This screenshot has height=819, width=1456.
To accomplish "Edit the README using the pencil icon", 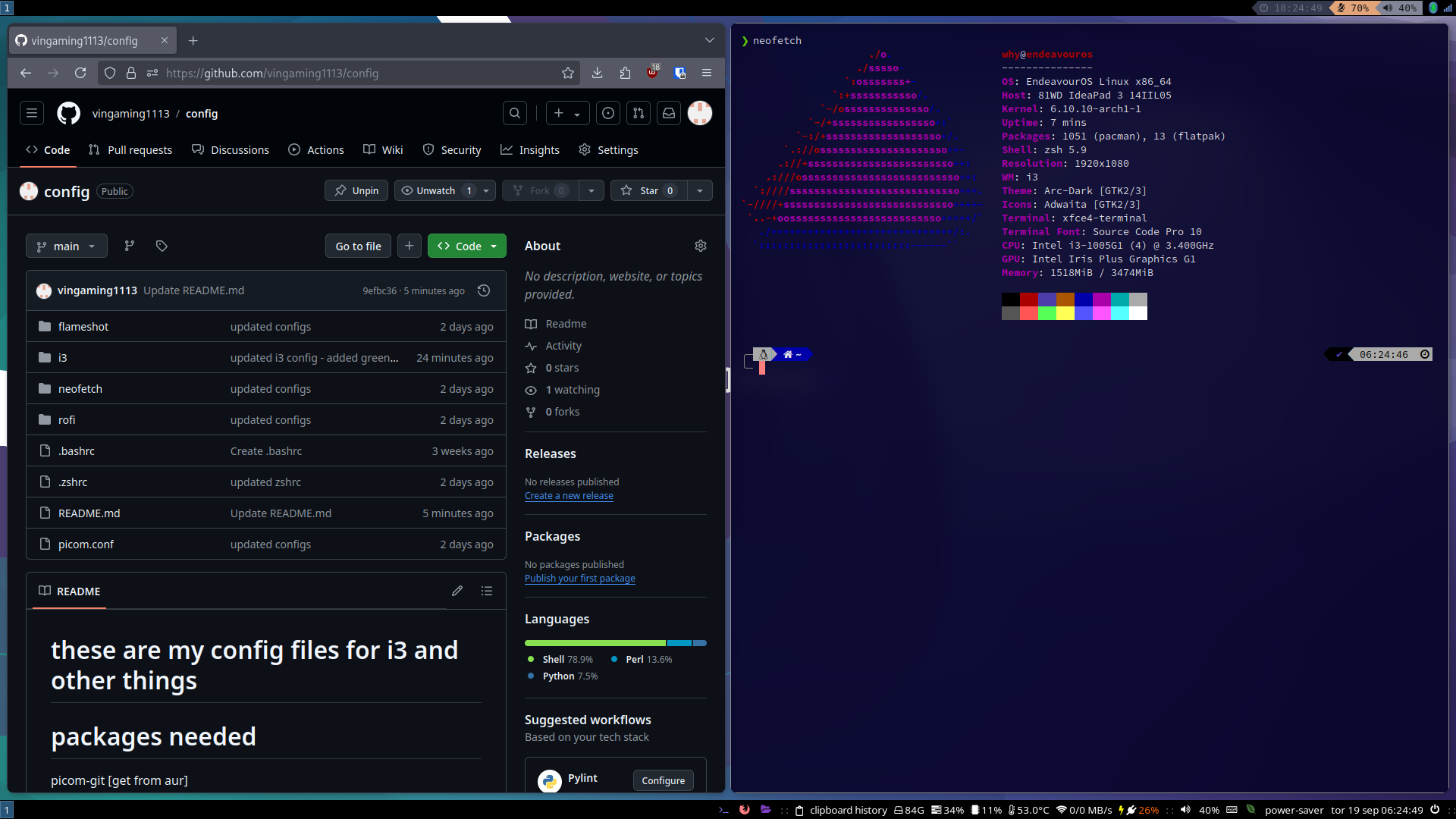I will coord(457,591).
